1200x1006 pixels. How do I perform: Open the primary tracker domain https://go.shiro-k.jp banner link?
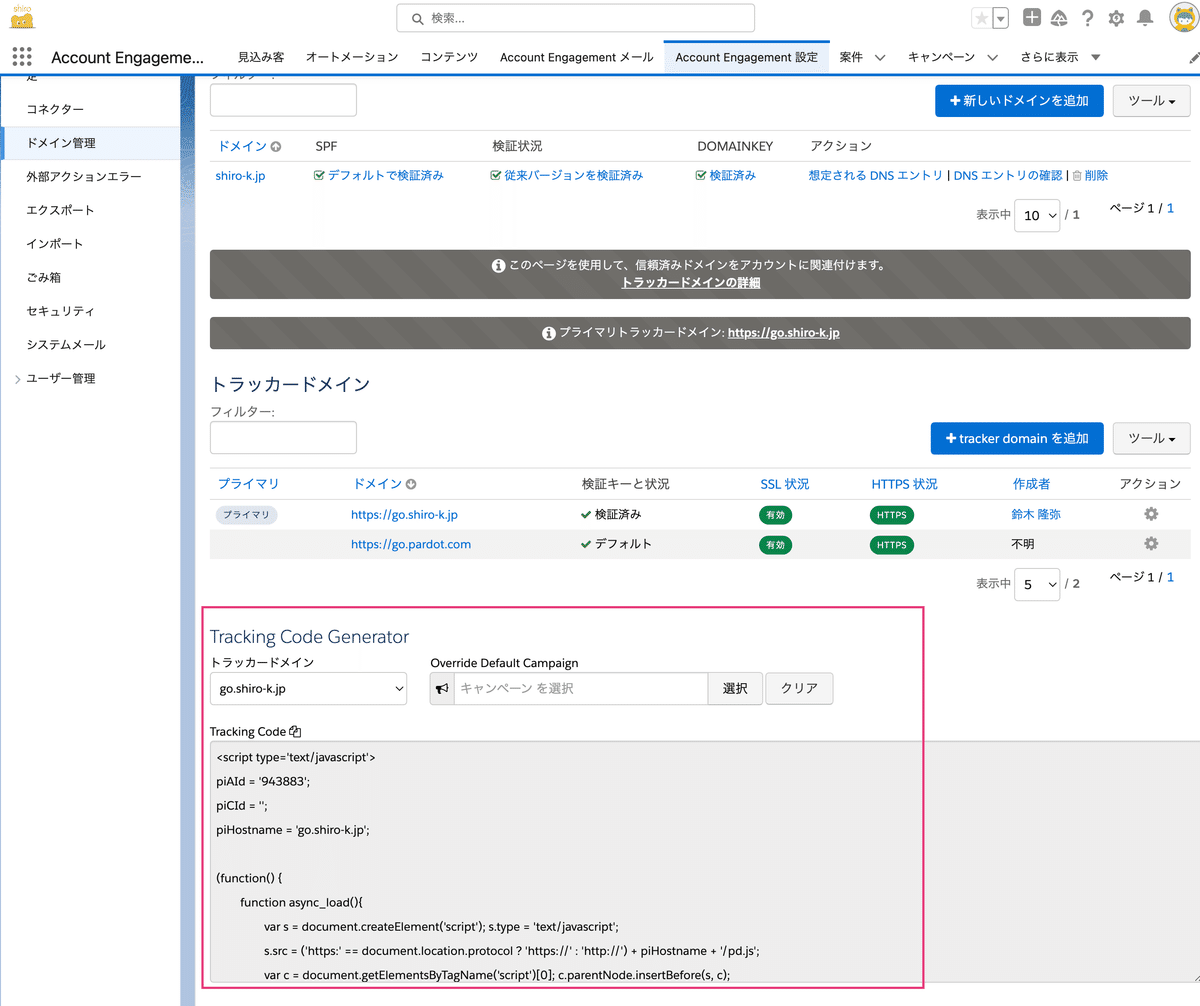[x=784, y=333]
